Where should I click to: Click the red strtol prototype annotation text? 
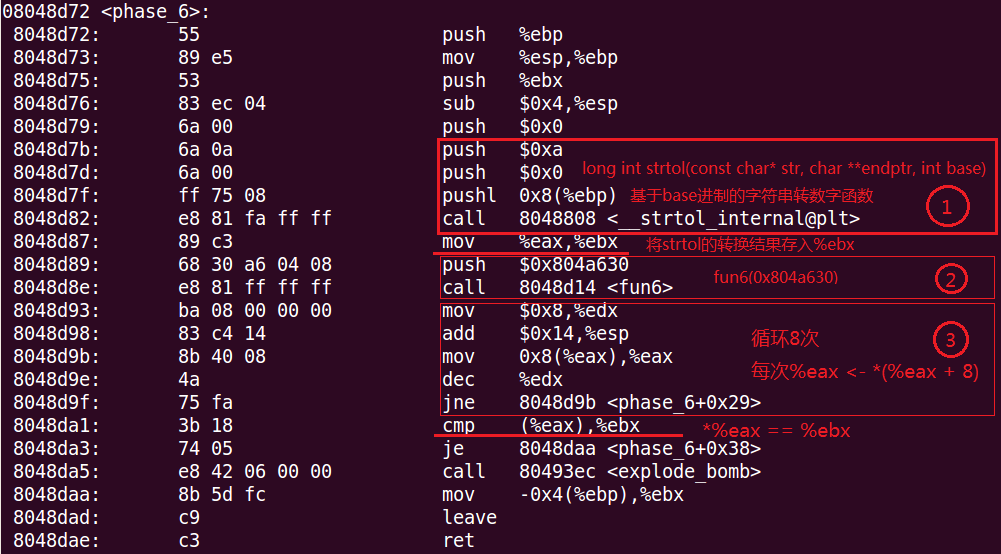[784, 168]
